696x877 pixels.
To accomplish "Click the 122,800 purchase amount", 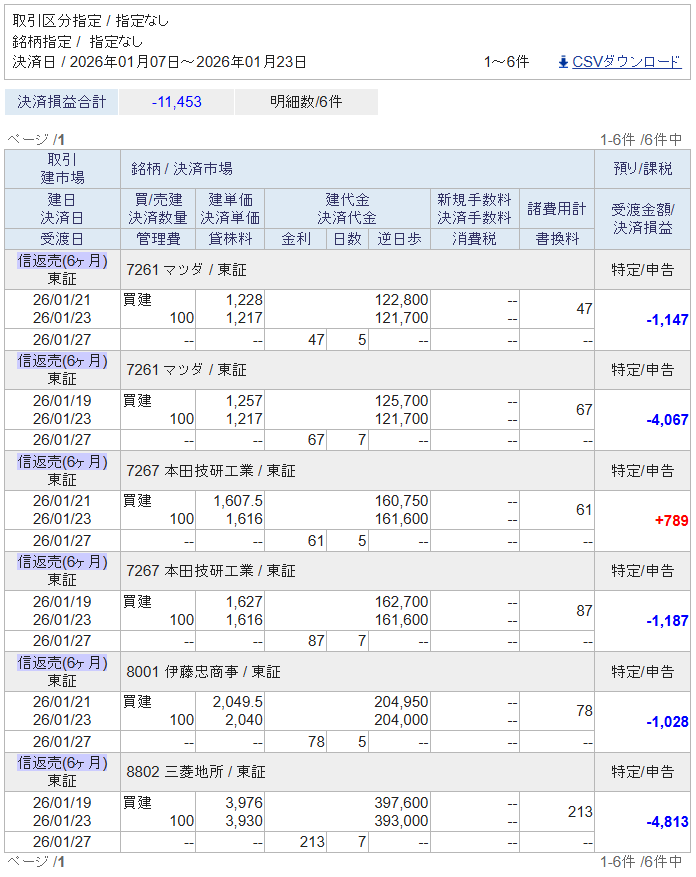I will point(401,300).
